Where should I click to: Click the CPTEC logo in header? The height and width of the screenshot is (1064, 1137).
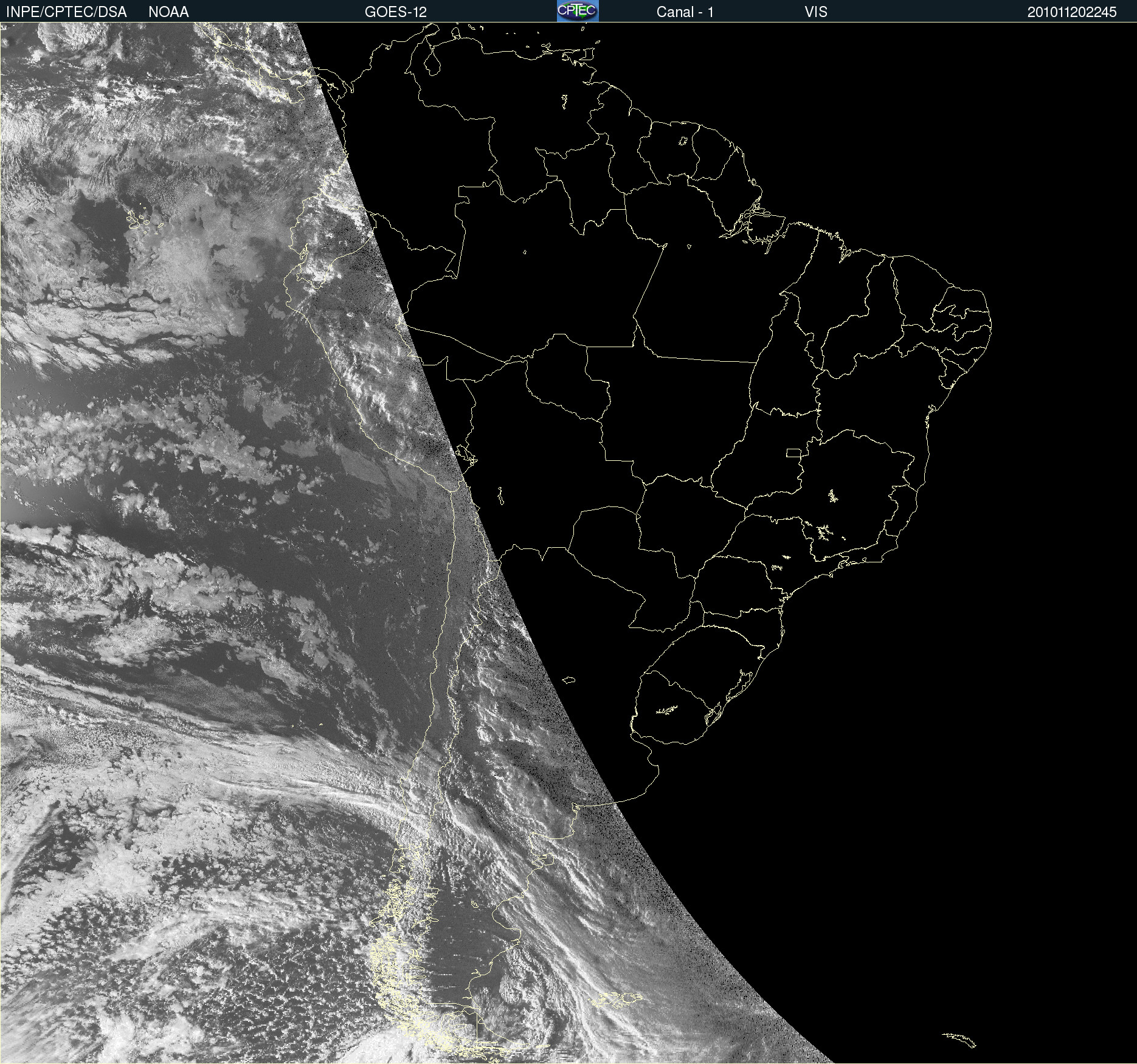(578, 11)
